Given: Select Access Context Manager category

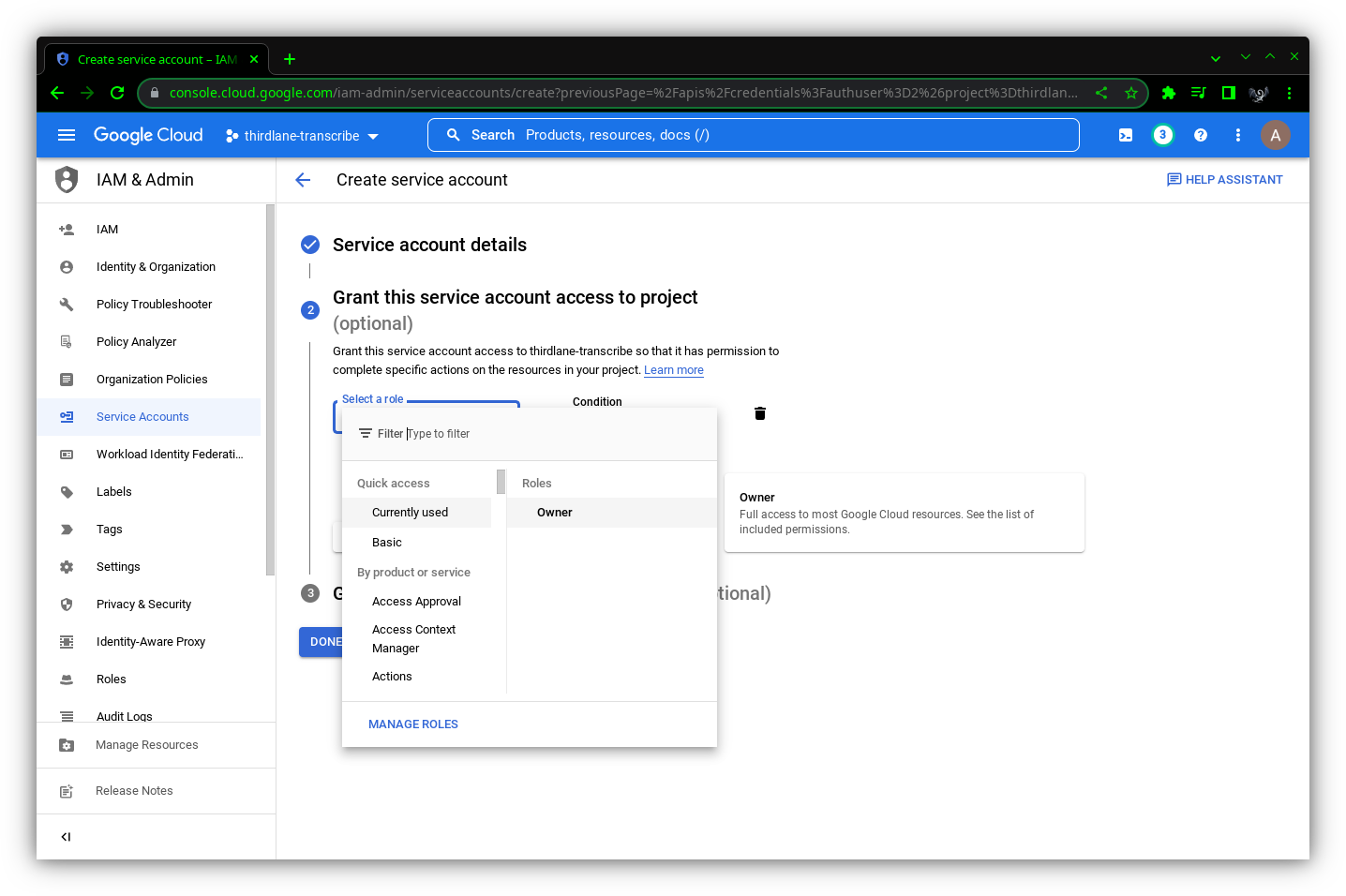Looking at the screenshot, I should pos(417,639).
